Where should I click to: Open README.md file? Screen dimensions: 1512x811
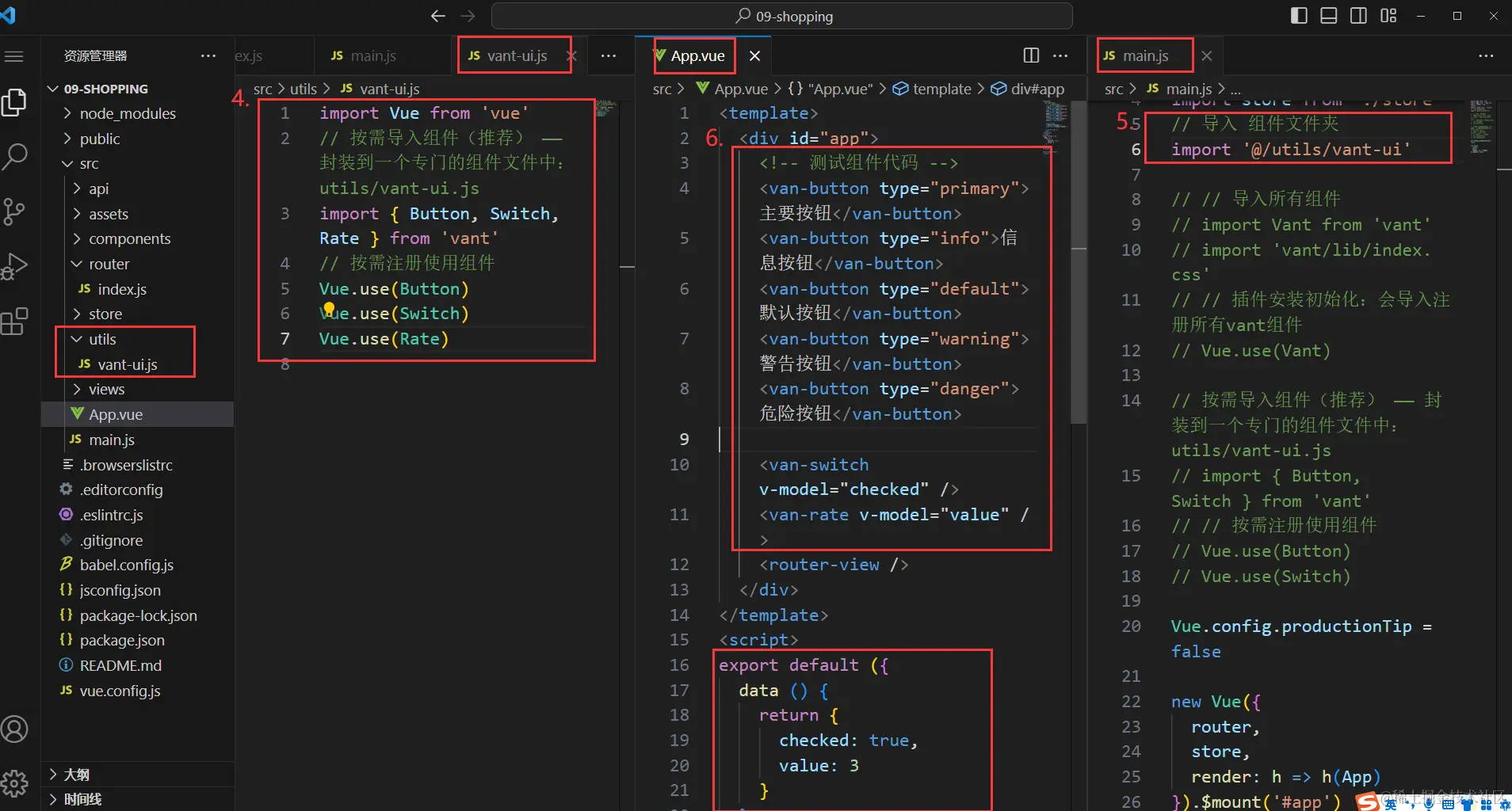138,665
